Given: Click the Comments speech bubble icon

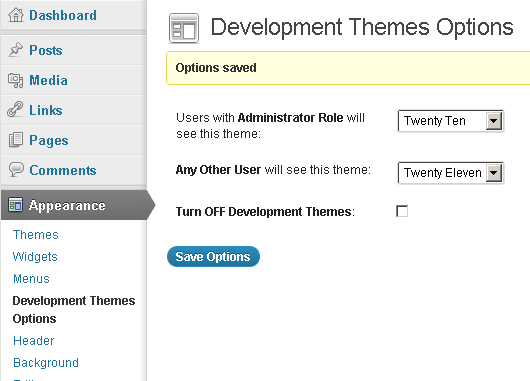Looking at the screenshot, I should coord(16,169).
